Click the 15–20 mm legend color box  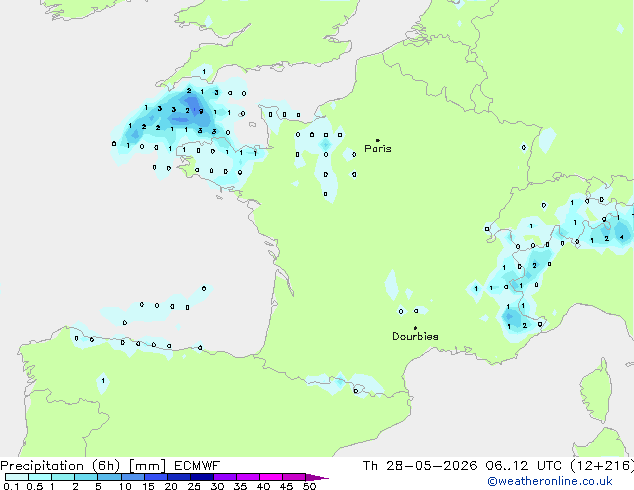coord(155,477)
